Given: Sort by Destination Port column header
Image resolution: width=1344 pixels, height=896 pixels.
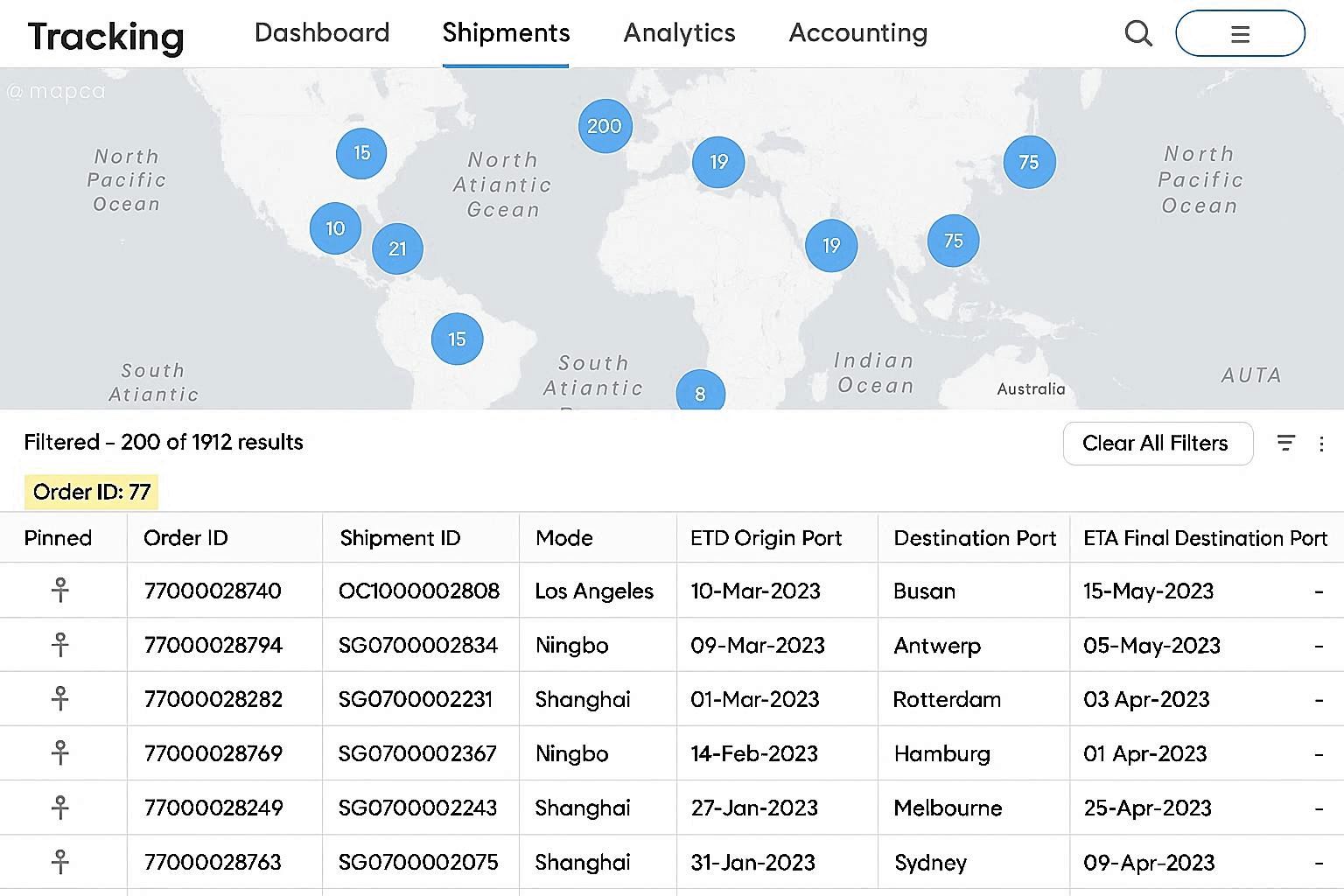Looking at the screenshot, I should (x=974, y=538).
